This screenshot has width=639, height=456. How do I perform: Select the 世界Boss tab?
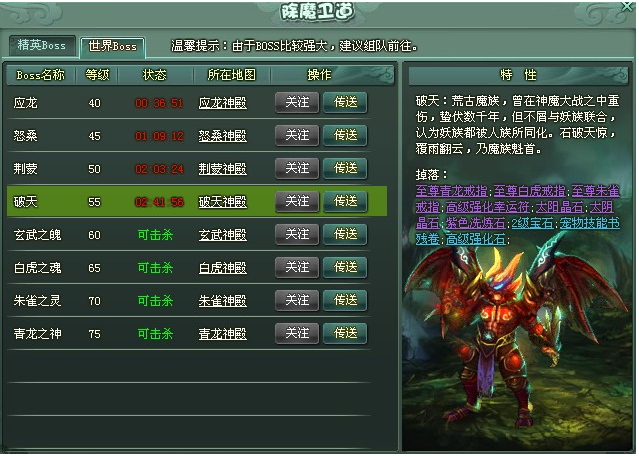click(112, 46)
